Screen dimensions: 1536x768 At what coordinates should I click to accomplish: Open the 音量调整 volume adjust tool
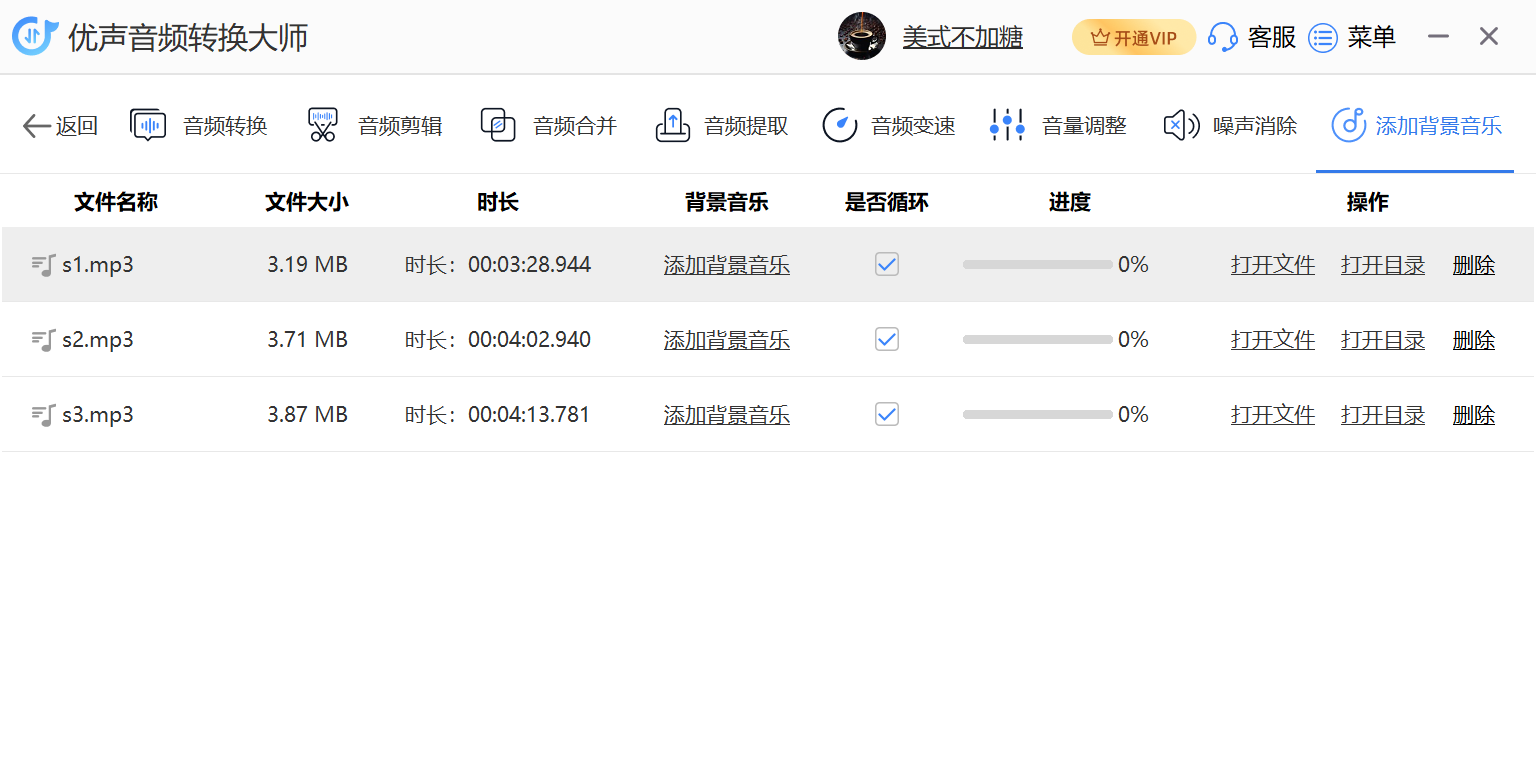(1058, 126)
